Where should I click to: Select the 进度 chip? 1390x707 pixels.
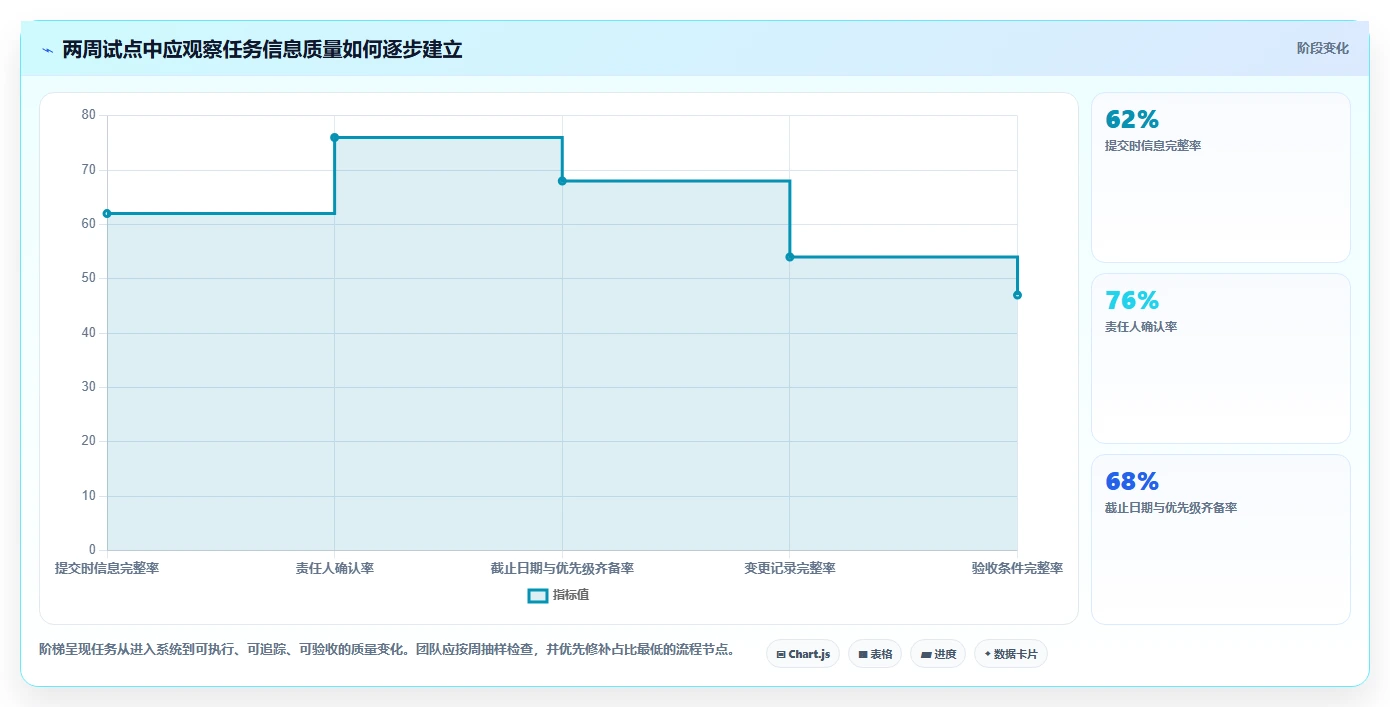tap(938, 654)
